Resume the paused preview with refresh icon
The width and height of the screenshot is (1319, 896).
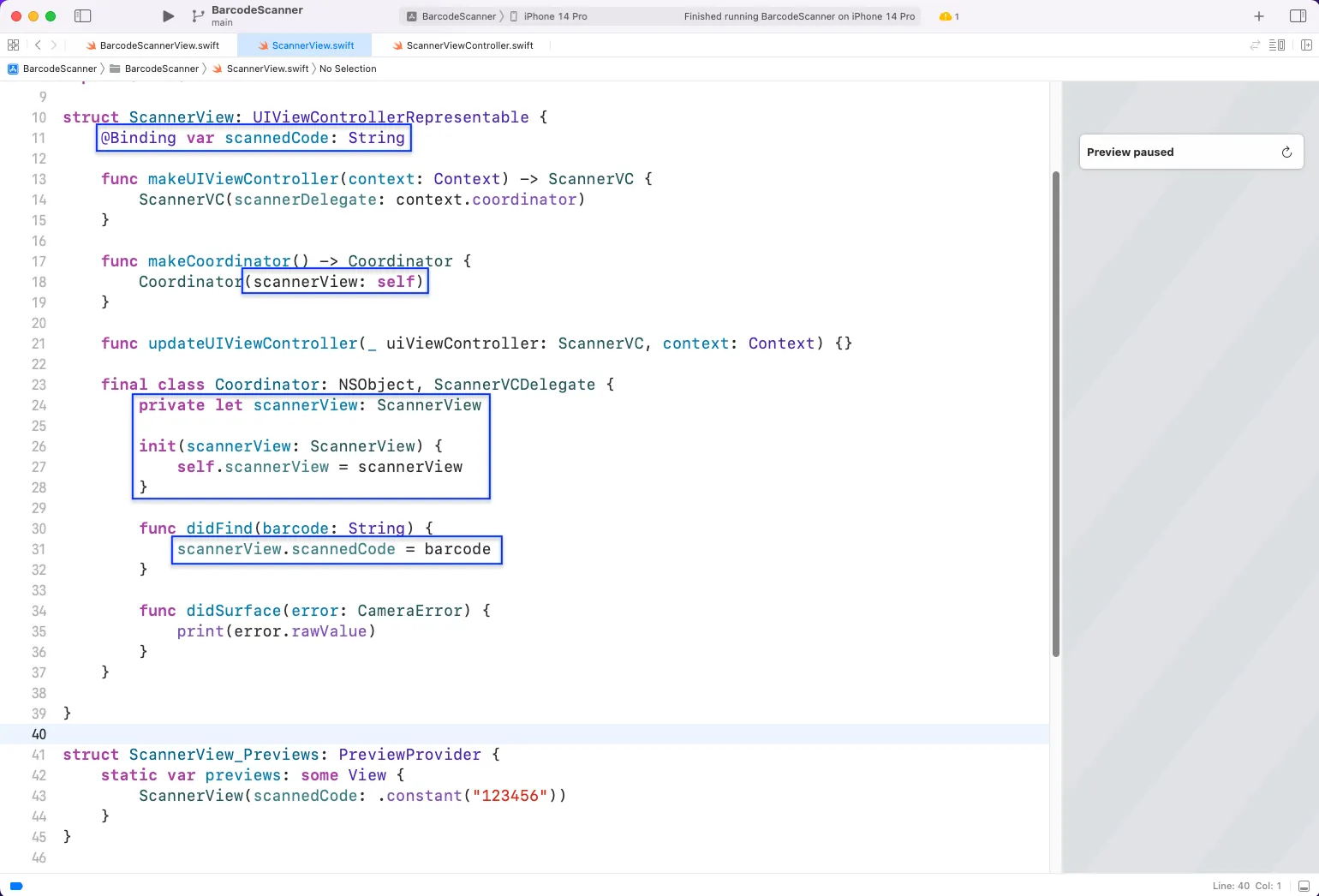[x=1286, y=152]
